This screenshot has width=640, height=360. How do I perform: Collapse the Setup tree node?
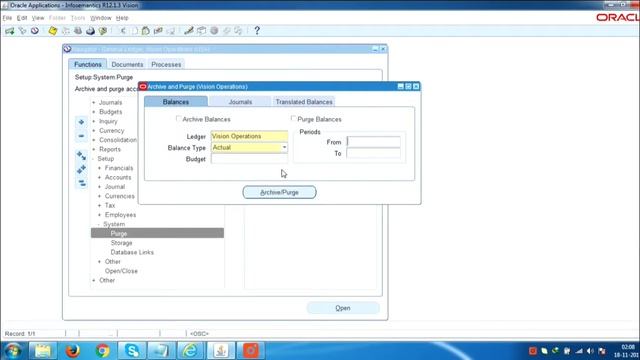93,159
